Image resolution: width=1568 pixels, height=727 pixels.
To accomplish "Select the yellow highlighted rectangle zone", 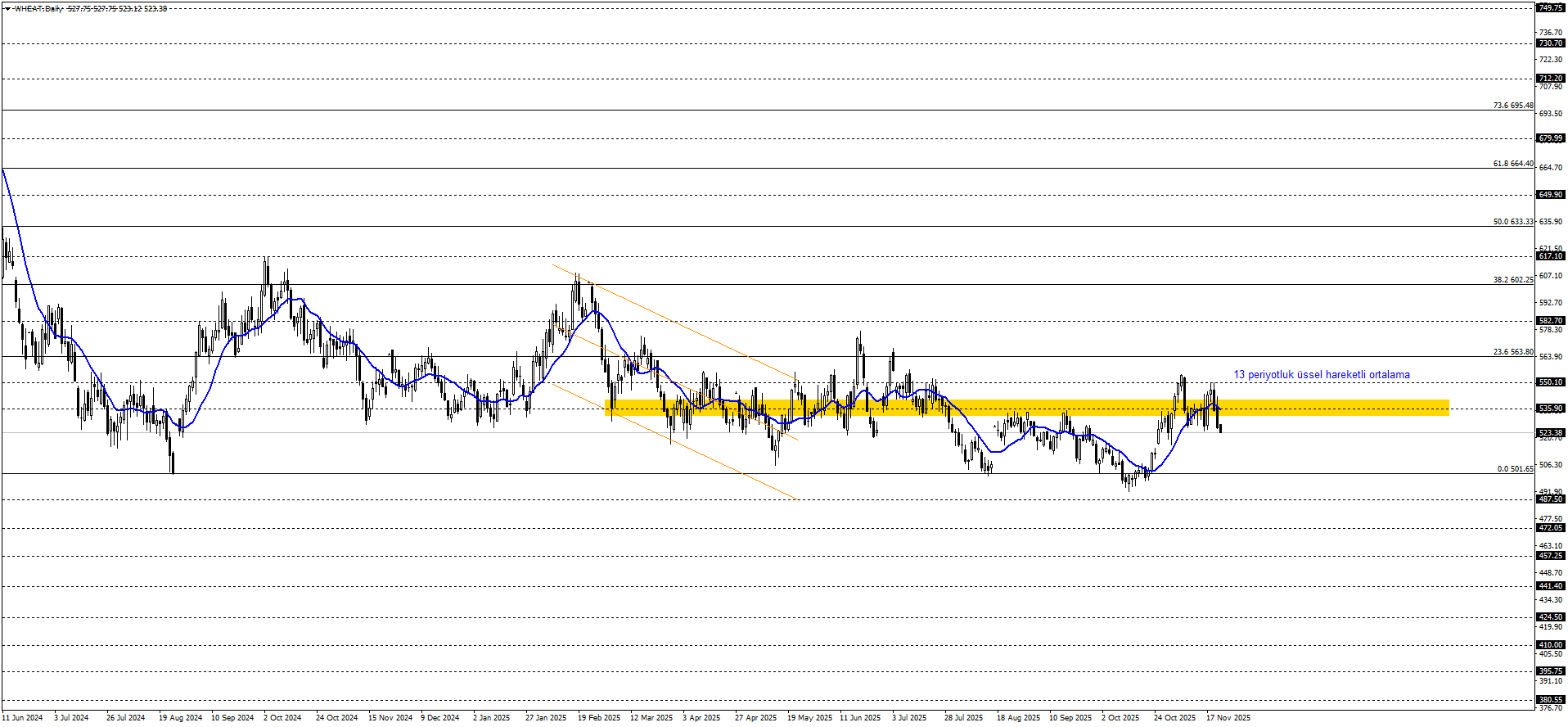I will (1026, 407).
